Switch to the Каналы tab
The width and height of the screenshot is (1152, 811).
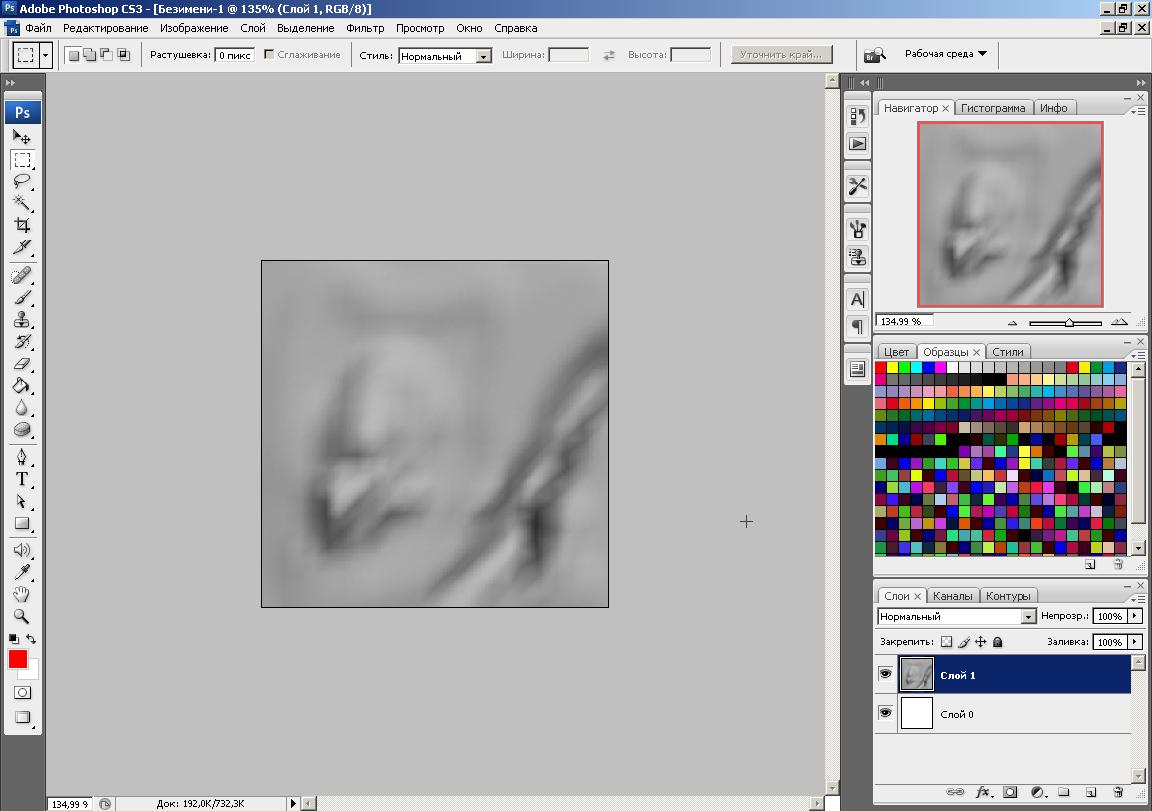tap(952, 596)
